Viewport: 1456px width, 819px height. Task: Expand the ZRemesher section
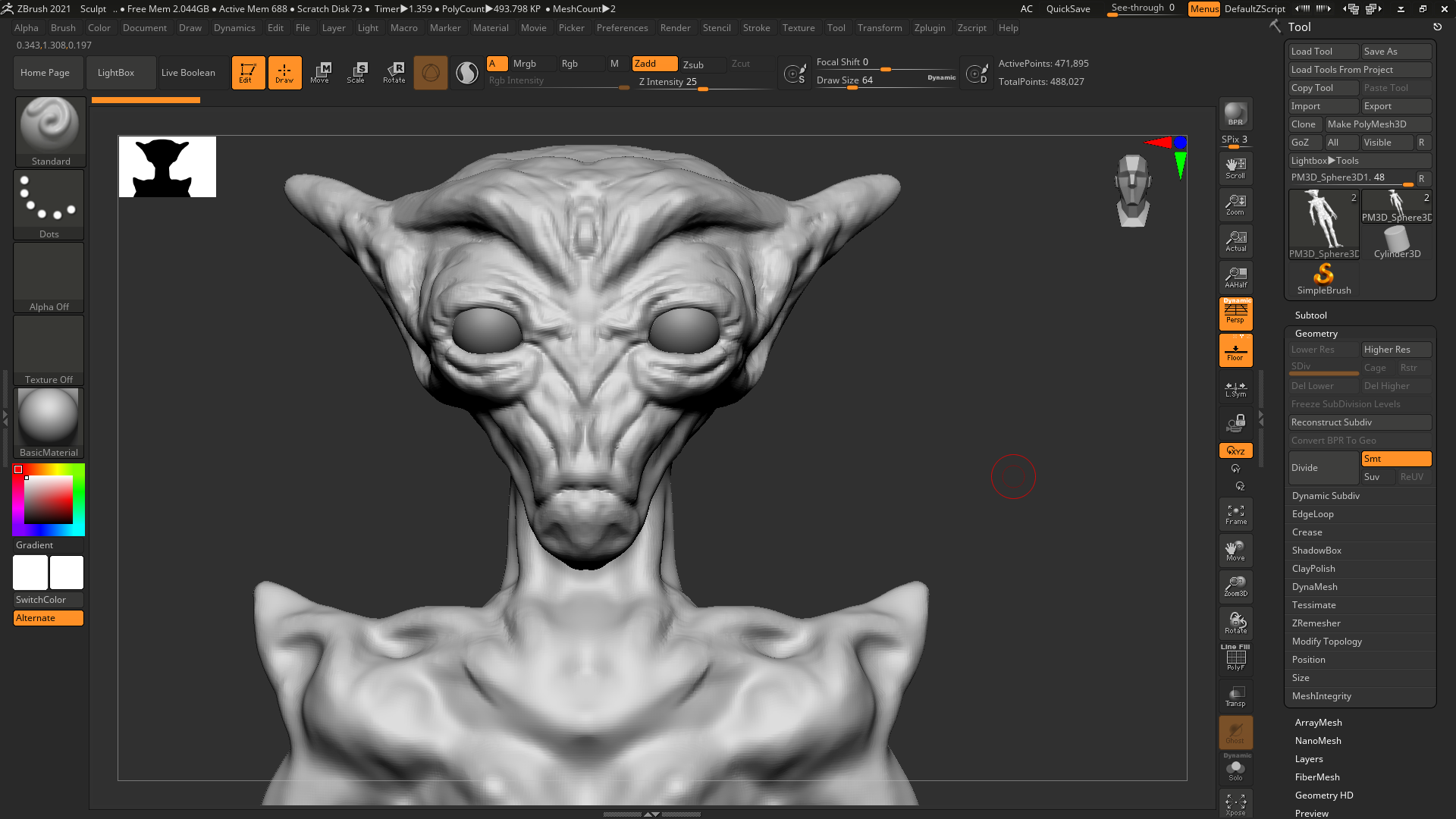pyautogui.click(x=1316, y=623)
